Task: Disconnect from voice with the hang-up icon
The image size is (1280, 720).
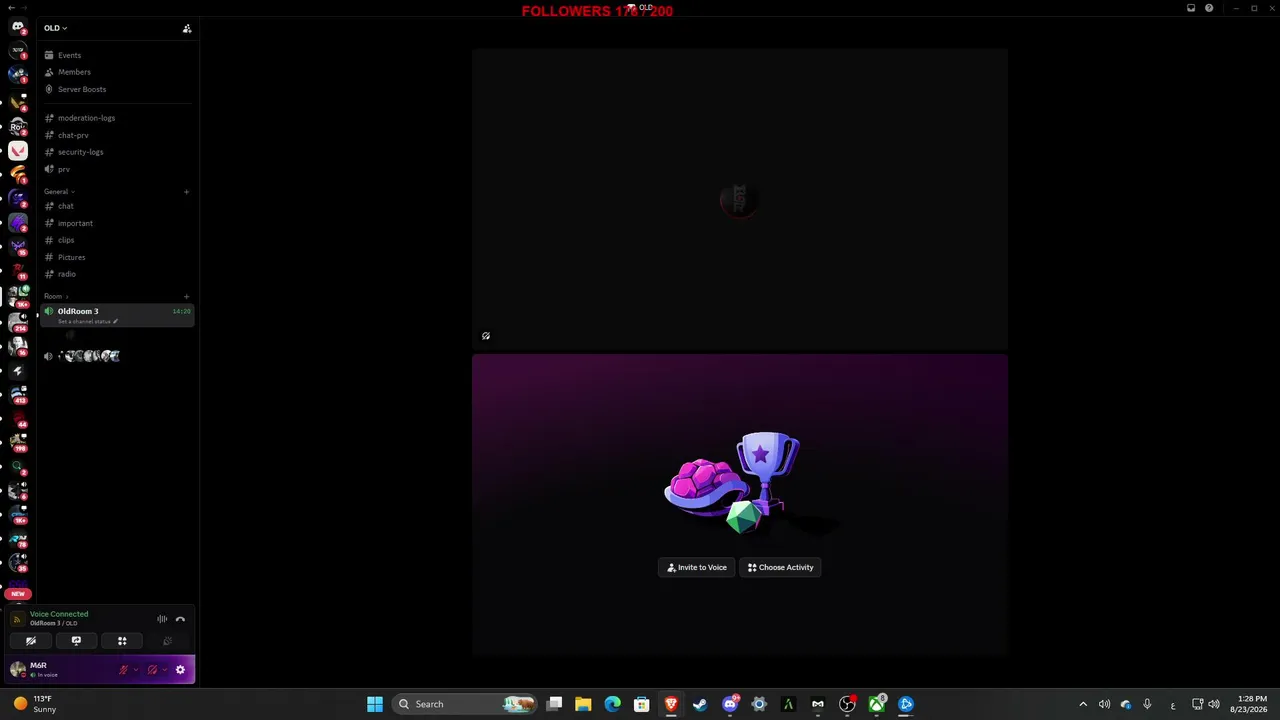Action: pyautogui.click(x=180, y=619)
